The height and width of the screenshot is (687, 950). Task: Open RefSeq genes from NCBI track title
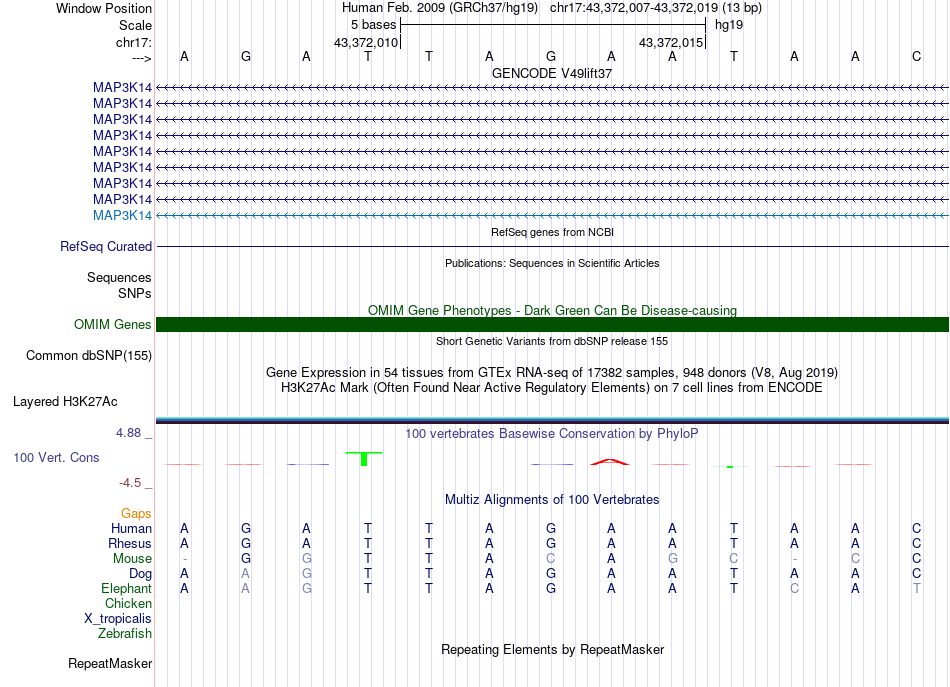click(552, 232)
